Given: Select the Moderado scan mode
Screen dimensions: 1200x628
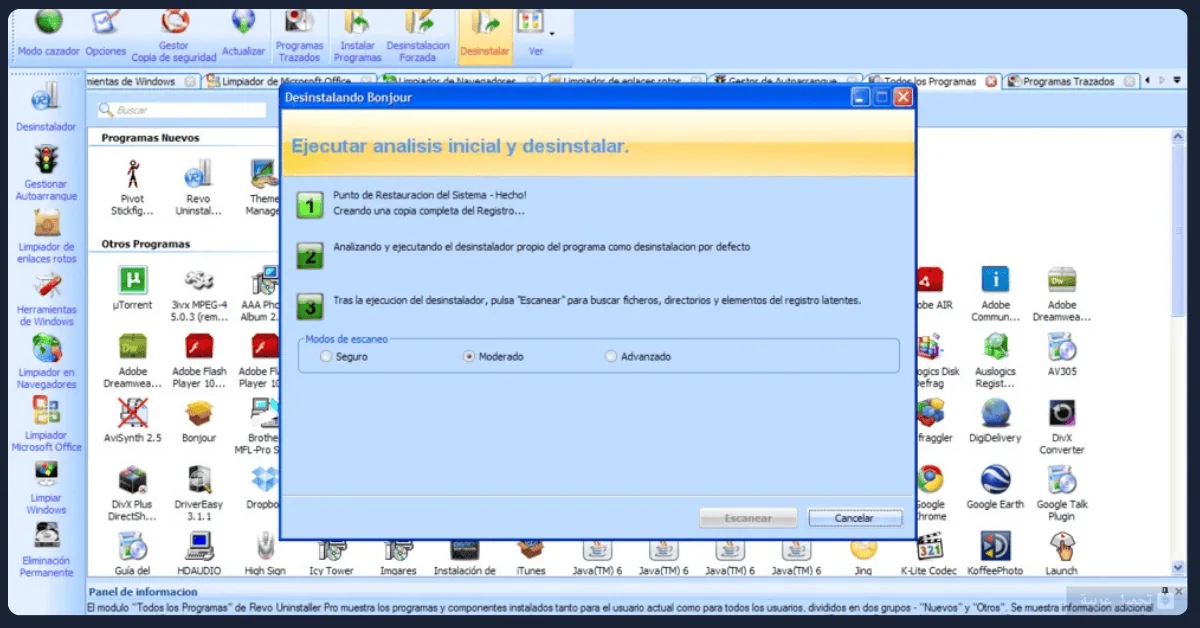Looking at the screenshot, I should click(x=493, y=356).
